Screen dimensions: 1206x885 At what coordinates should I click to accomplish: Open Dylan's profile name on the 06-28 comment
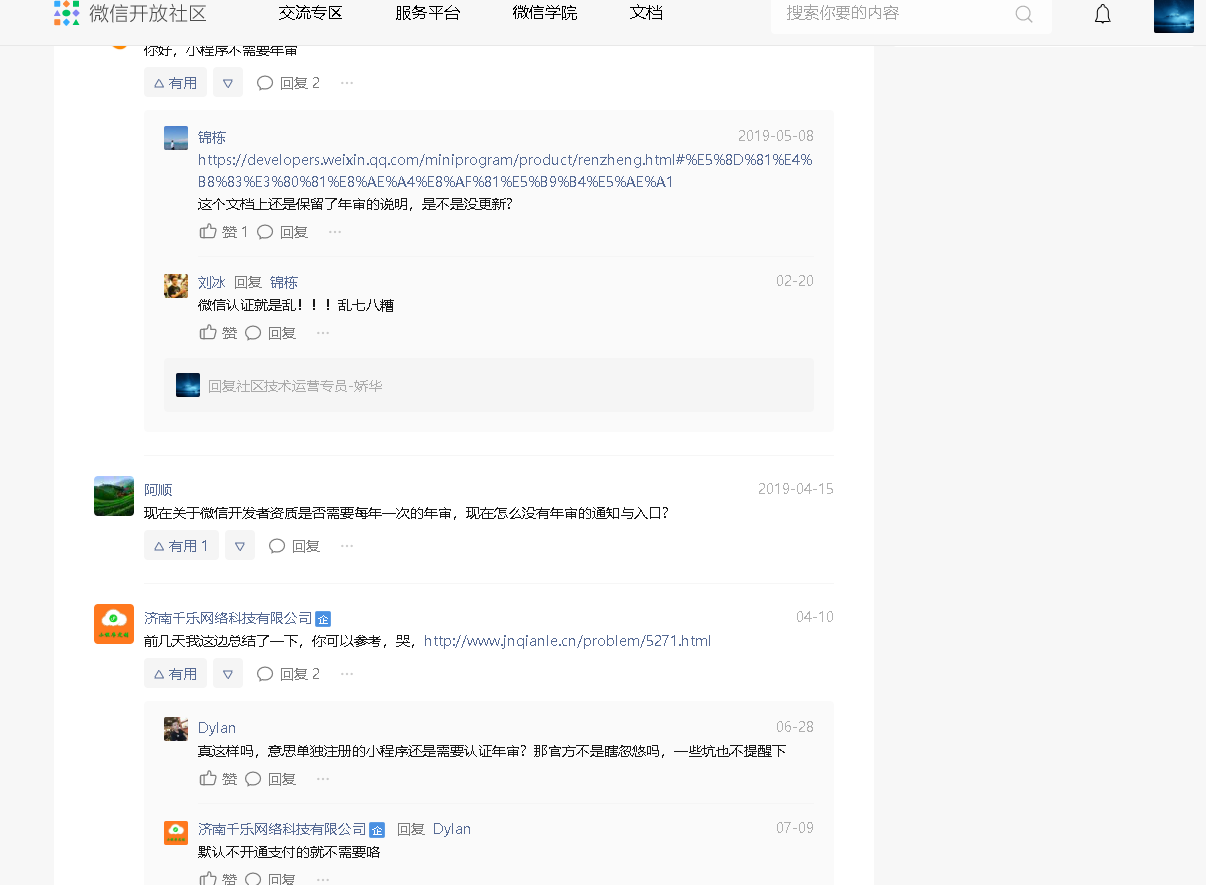(x=217, y=728)
